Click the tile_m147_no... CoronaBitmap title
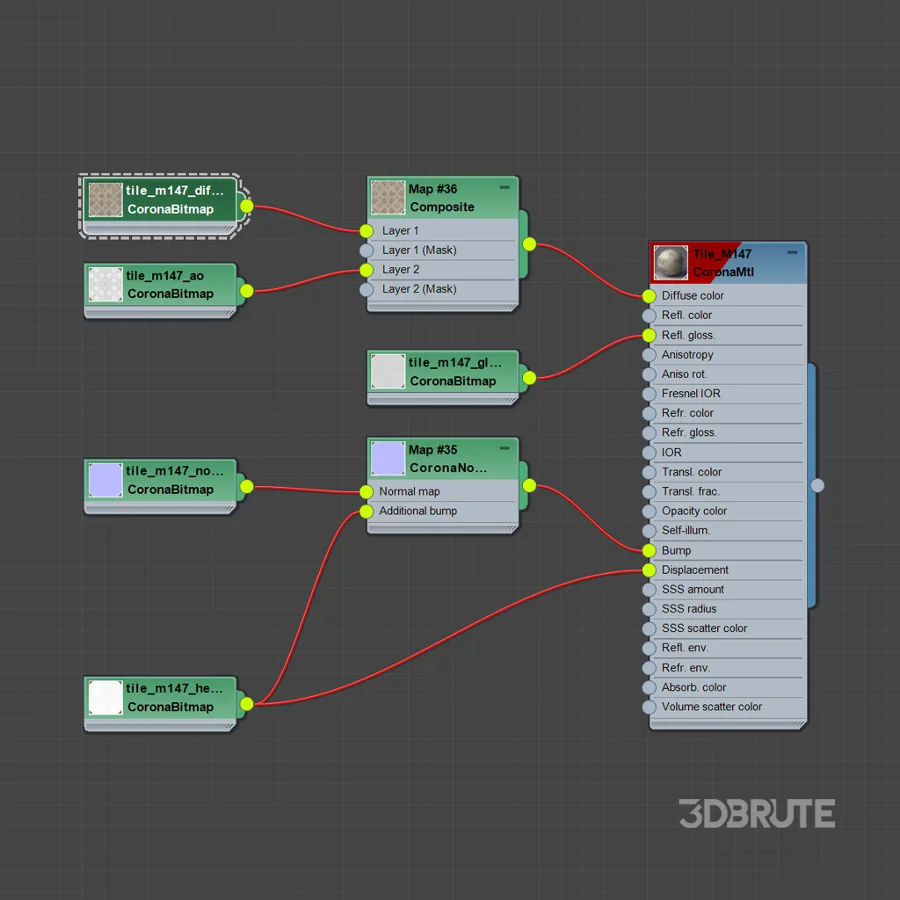The image size is (900, 900). [x=174, y=480]
